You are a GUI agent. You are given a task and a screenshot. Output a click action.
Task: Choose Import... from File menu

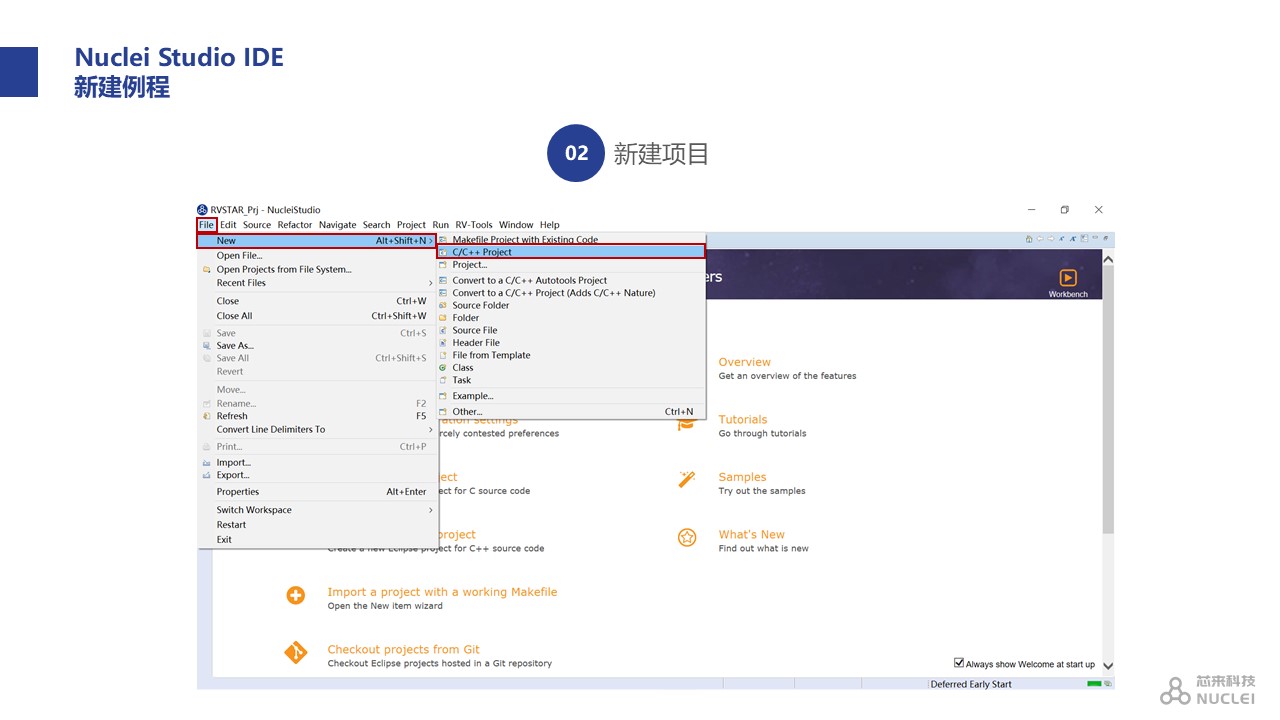(x=317, y=463)
